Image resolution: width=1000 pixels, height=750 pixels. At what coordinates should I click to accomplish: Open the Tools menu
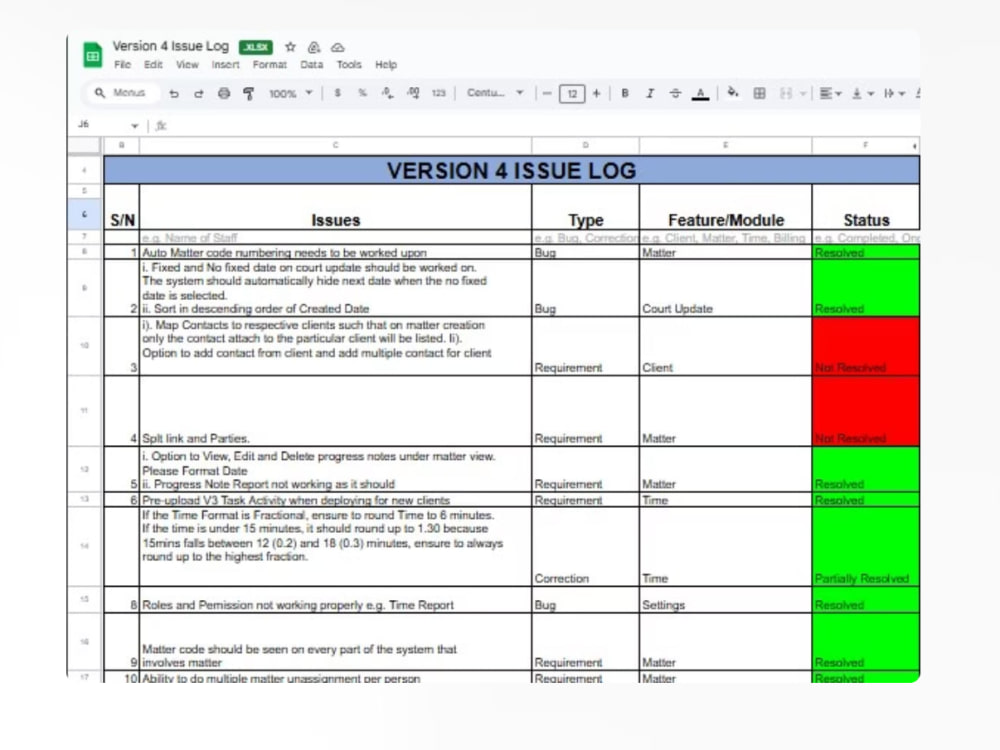[349, 64]
